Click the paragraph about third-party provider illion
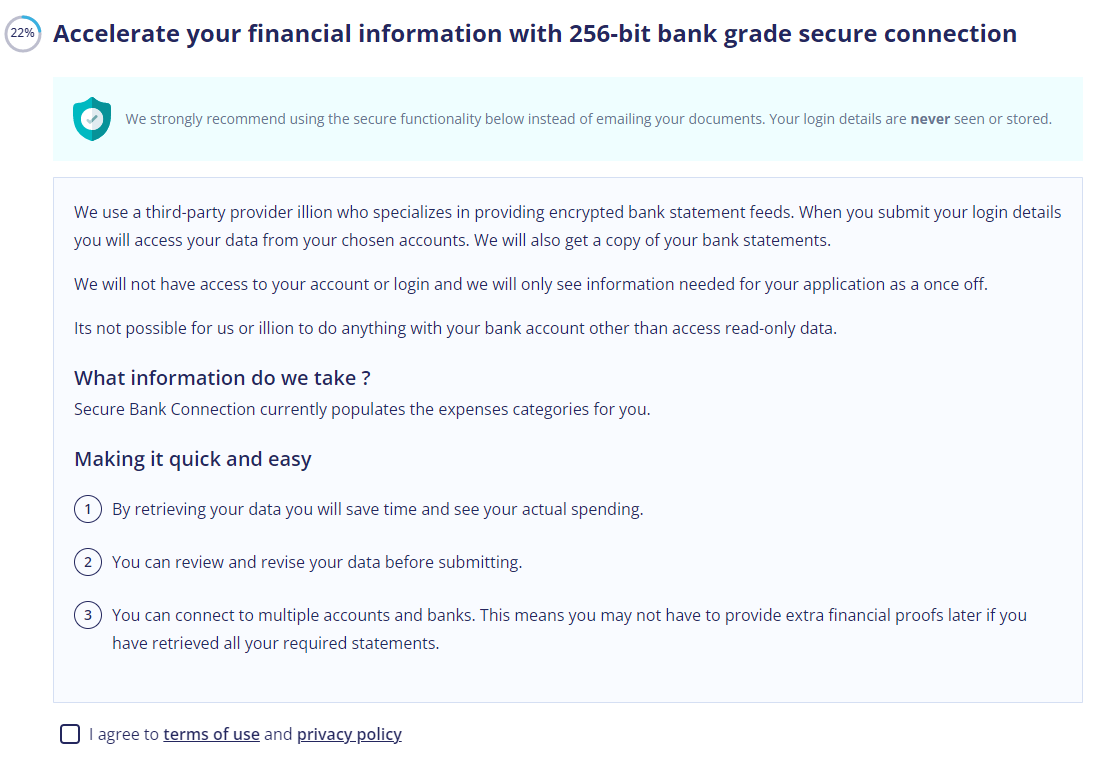The image size is (1111, 758). click(x=568, y=226)
